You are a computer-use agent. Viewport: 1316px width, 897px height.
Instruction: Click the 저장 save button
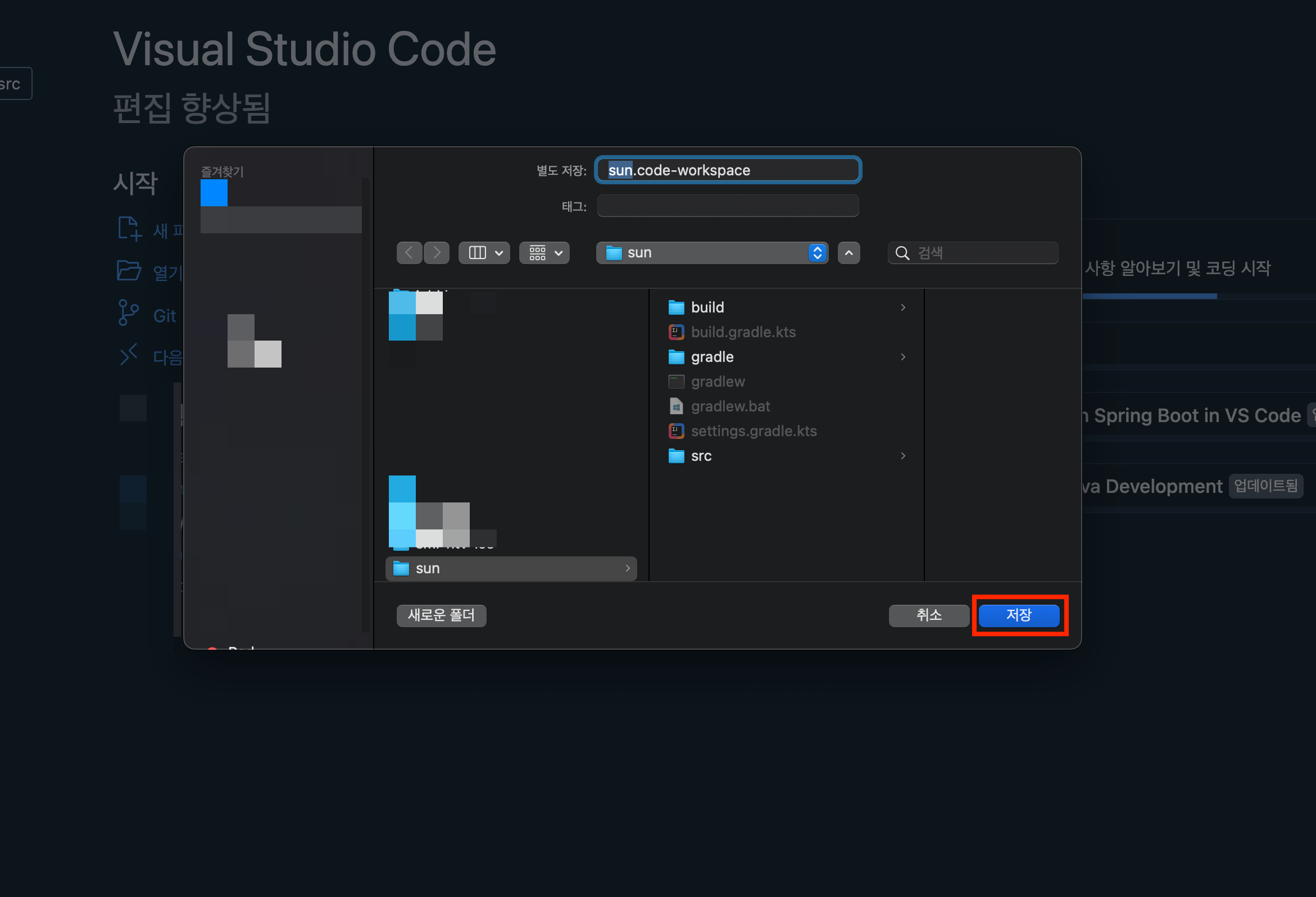(1018, 615)
